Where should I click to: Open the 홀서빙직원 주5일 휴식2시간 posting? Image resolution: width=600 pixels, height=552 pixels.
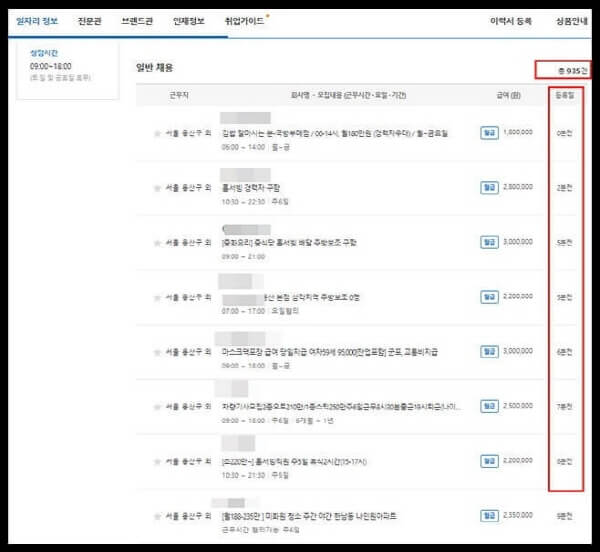tap(294, 462)
